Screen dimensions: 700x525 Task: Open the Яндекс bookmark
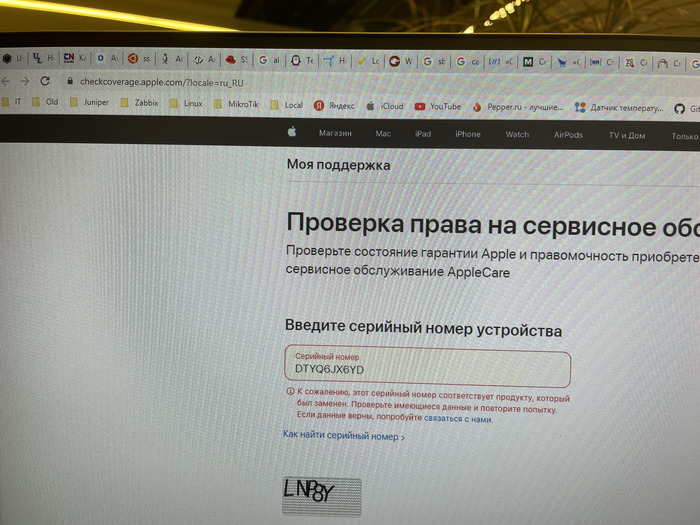[x=334, y=106]
